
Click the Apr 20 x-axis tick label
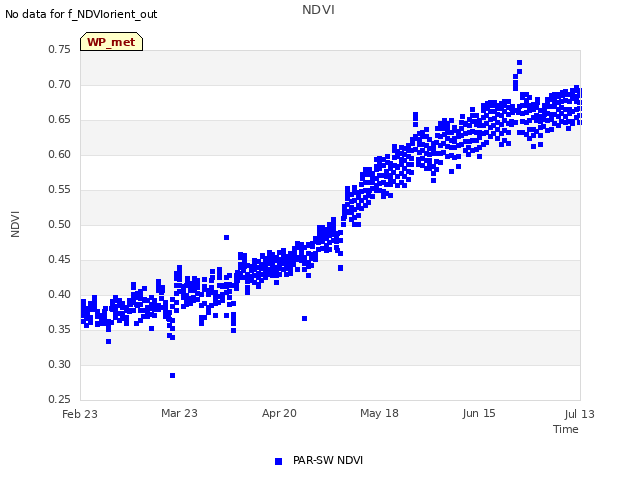(279, 413)
